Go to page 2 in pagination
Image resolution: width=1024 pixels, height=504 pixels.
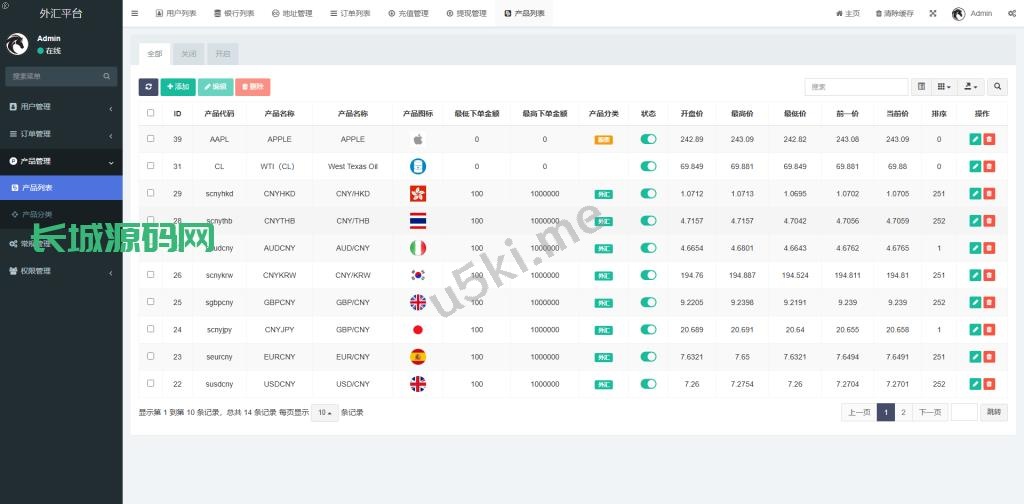(903, 412)
